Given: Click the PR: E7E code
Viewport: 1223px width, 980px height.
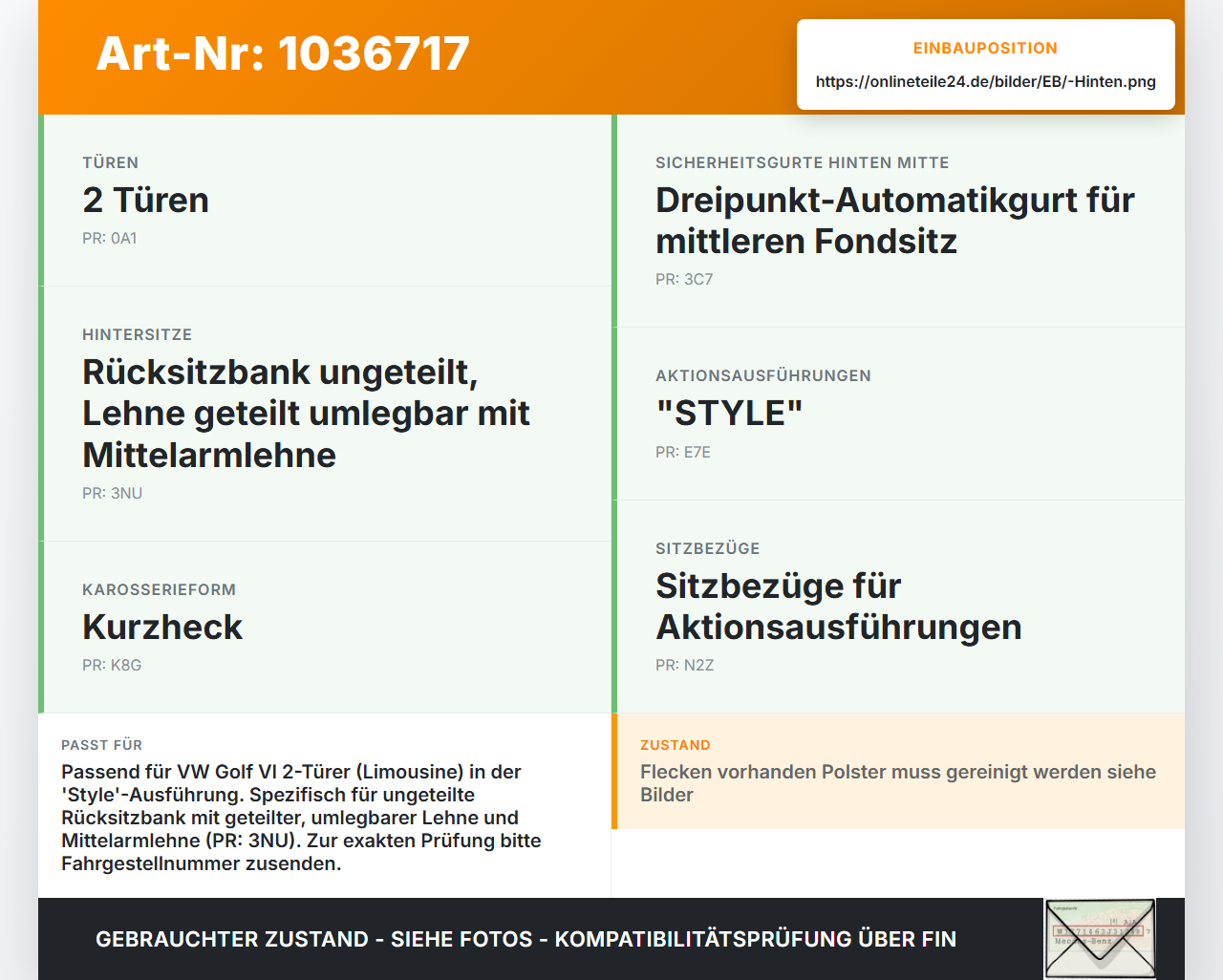Looking at the screenshot, I should click(x=683, y=452).
